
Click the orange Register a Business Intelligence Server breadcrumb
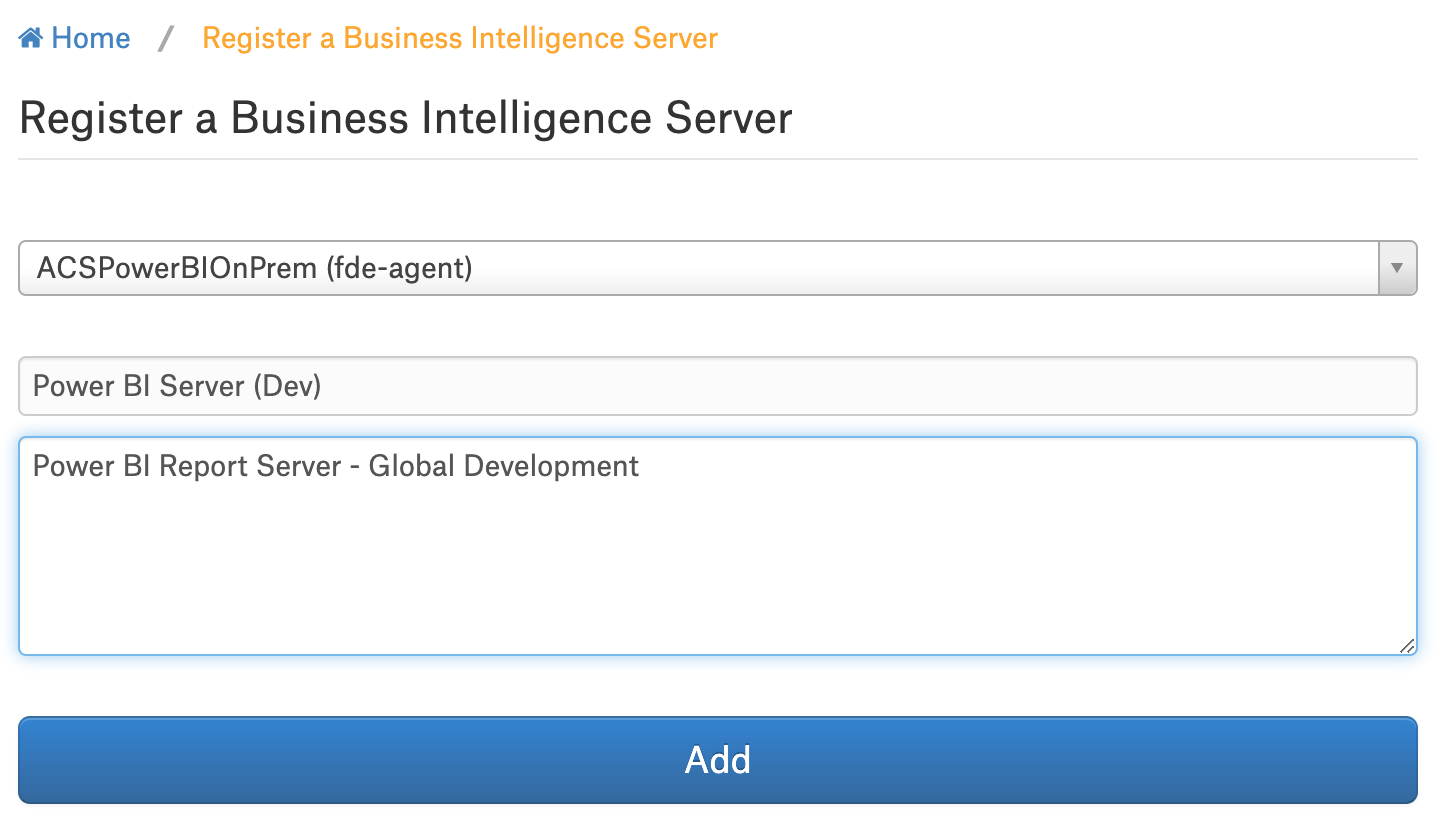click(x=460, y=38)
